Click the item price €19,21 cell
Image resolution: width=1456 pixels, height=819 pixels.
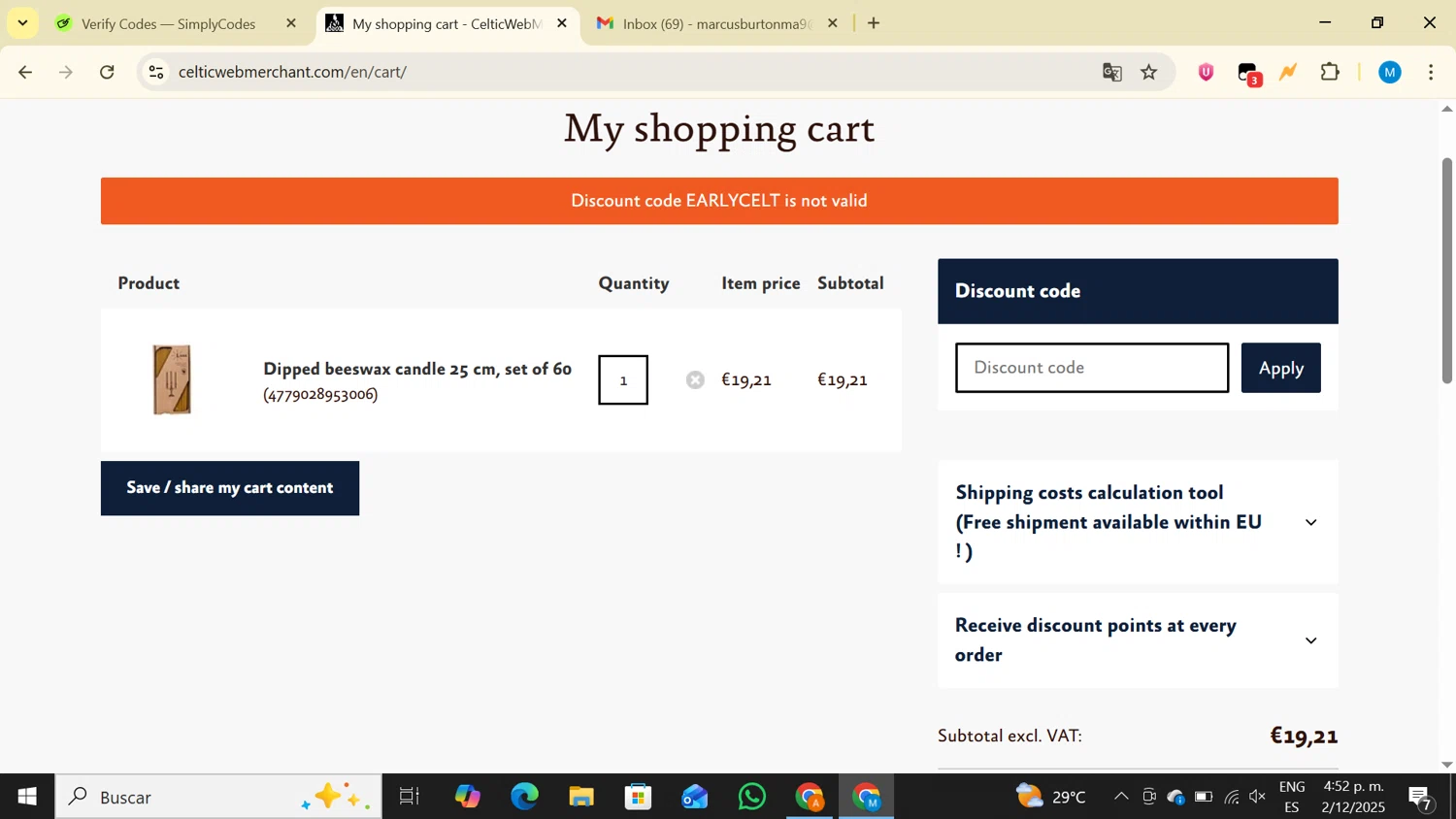[746, 380]
